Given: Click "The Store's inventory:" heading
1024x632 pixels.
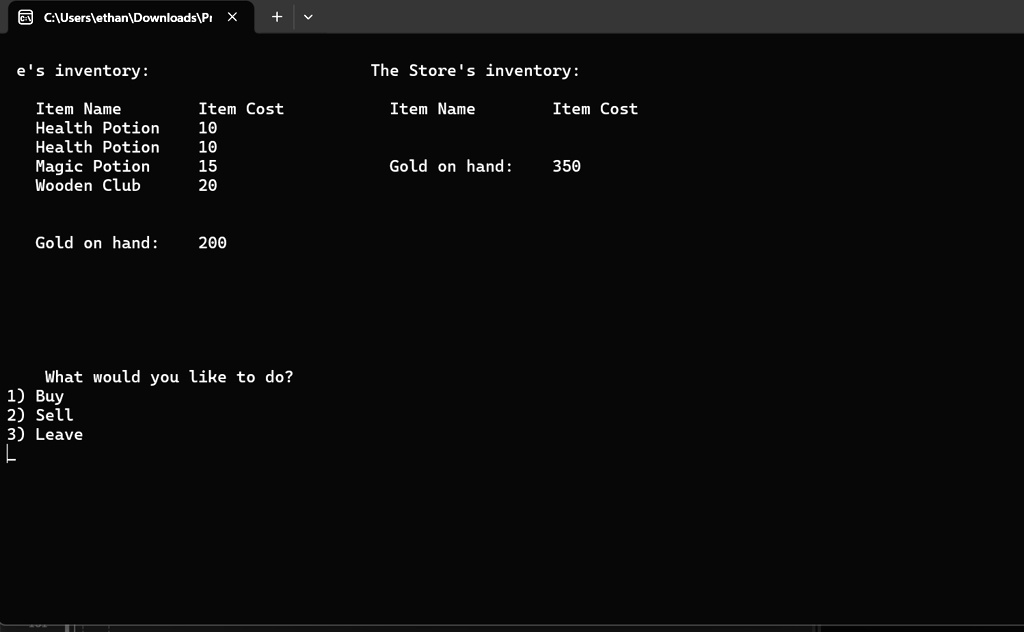Looking at the screenshot, I should (x=475, y=71).
